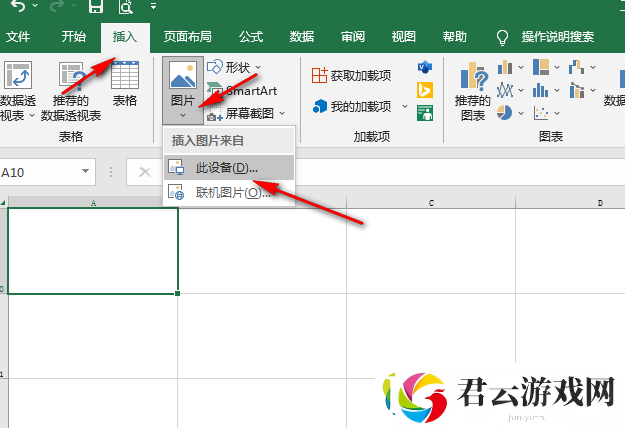Image resolution: width=625 pixels, height=428 pixels.
Task: Click the lightbulb Tell Me icon
Action: pos(502,37)
